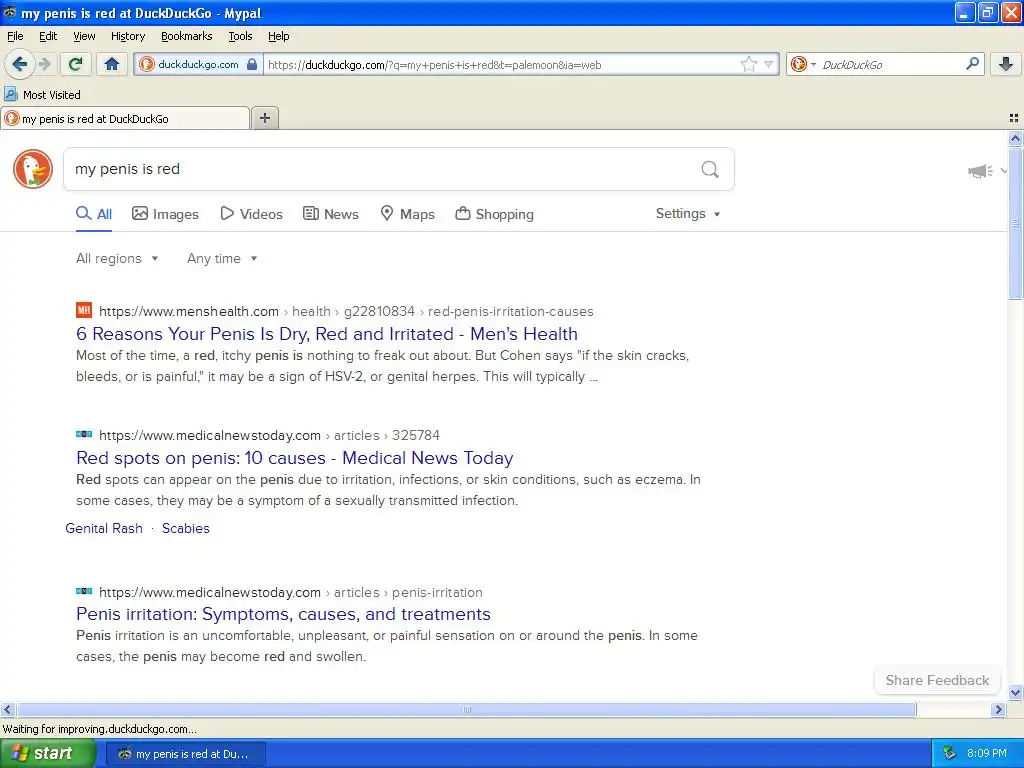Viewport: 1024px width, 768px height.
Task: Click the DuckDuckGo search magnifier button
Action: [710, 169]
